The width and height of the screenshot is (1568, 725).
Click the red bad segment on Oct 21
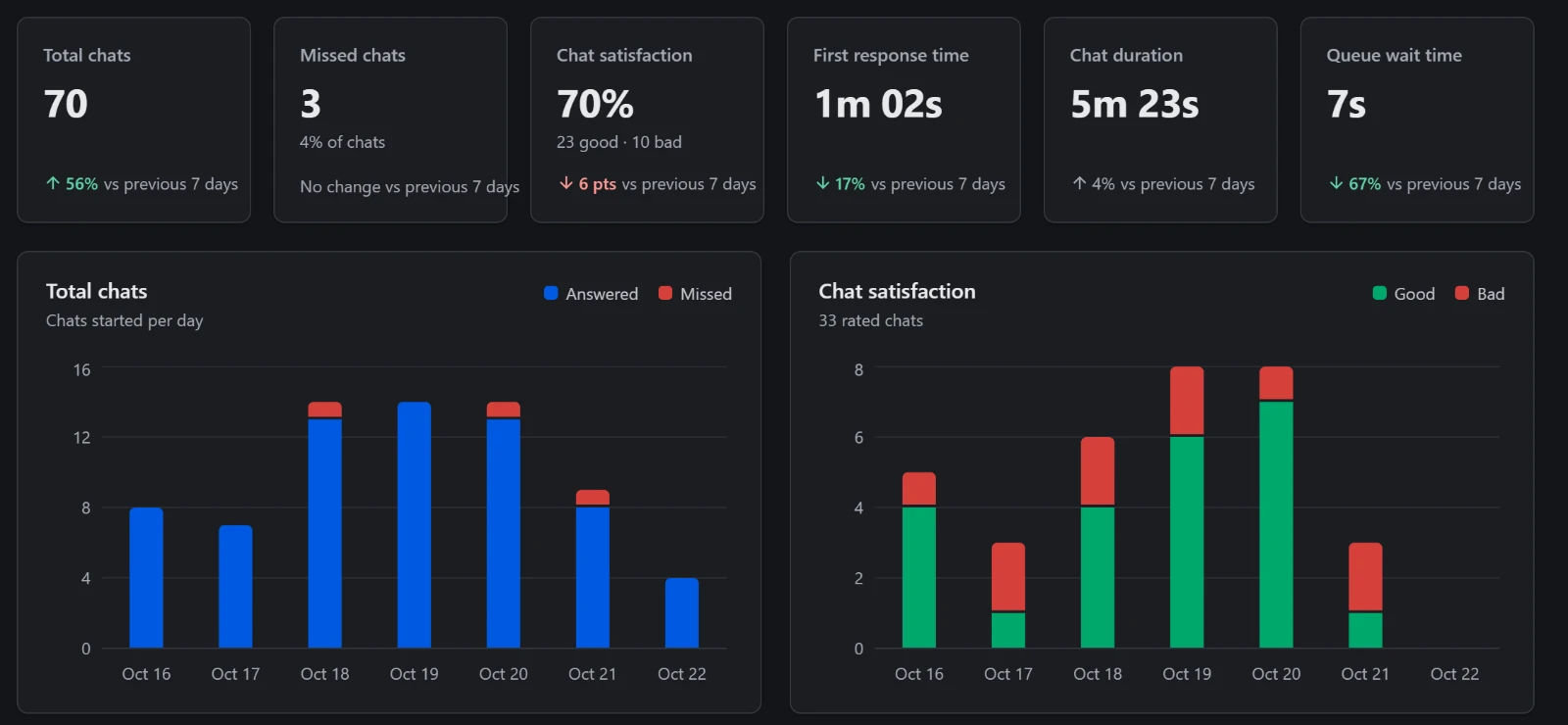1365,576
